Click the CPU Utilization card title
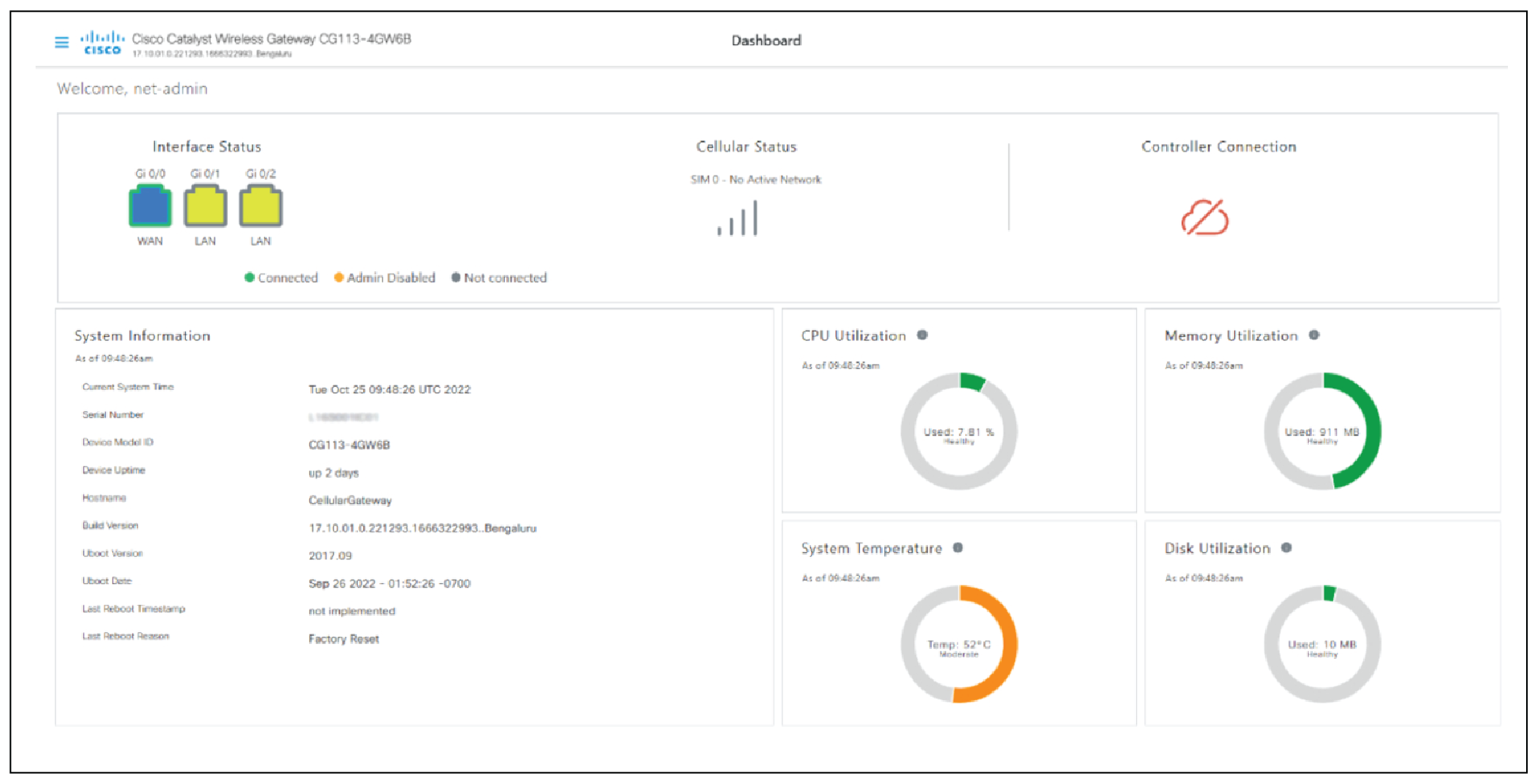 click(x=854, y=335)
